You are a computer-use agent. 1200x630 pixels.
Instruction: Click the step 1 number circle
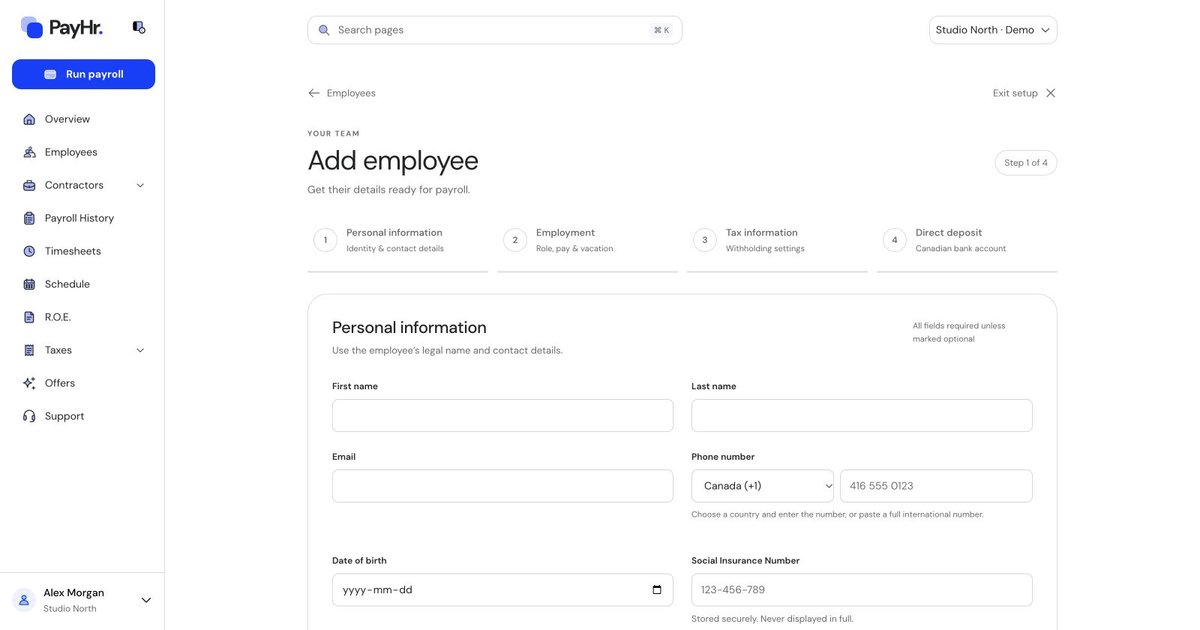click(x=325, y=240)
